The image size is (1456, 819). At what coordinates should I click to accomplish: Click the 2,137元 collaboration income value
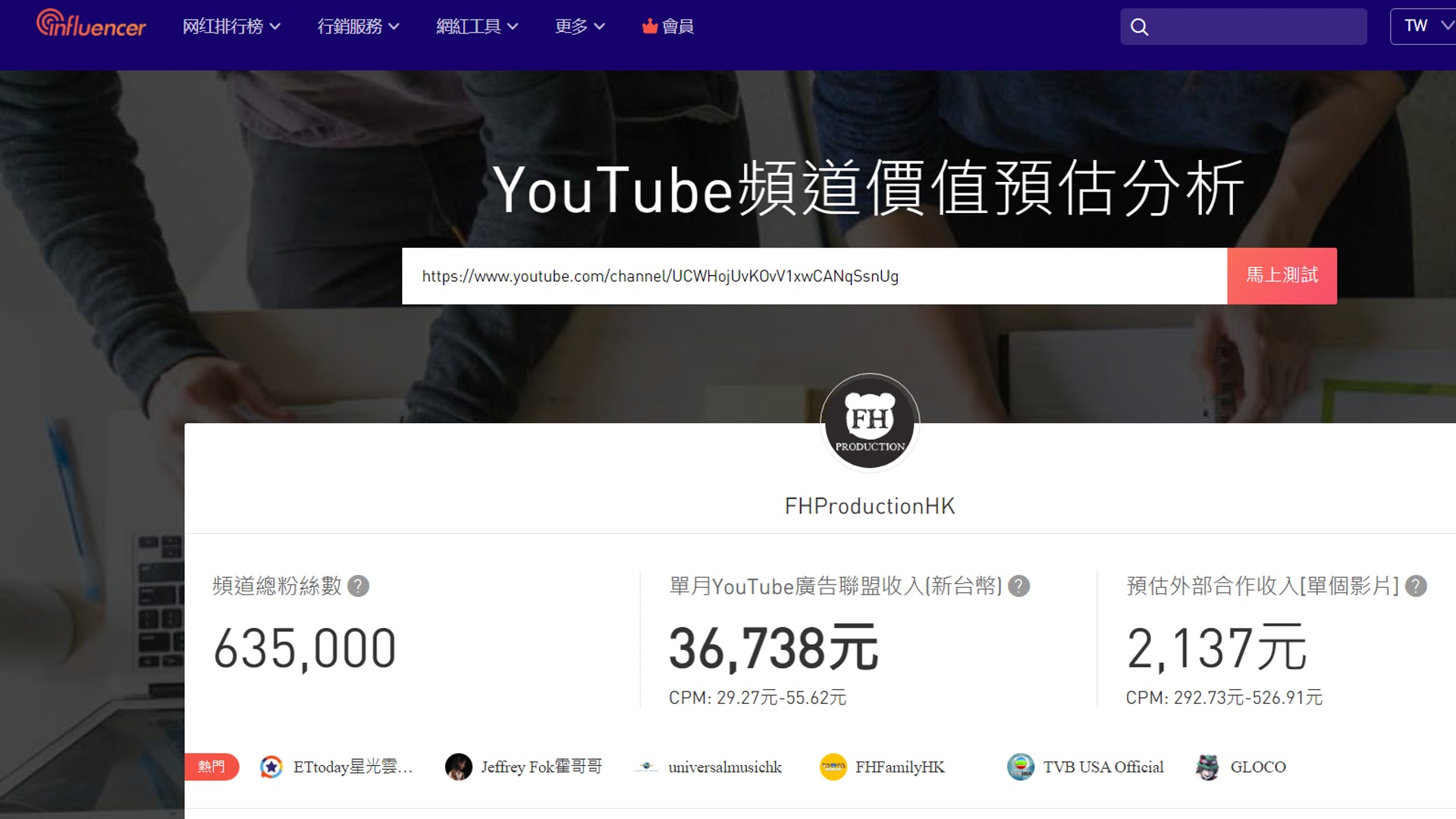tap(1216, 649)
